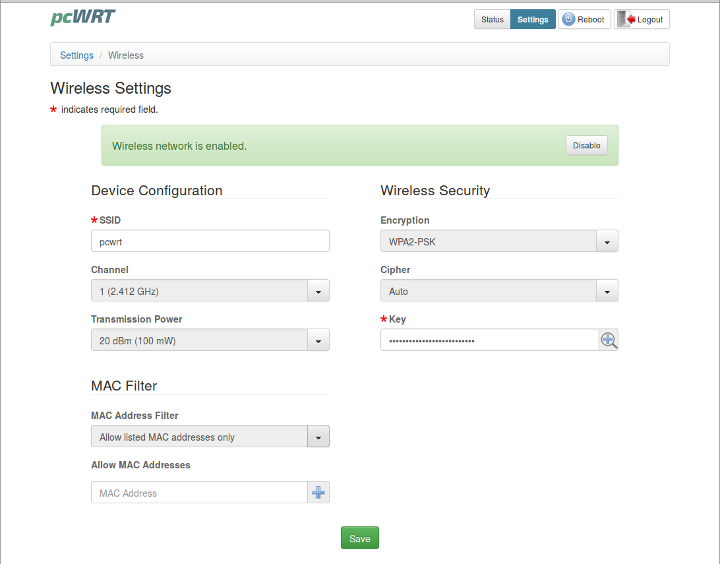
Task: Switch to the Status tab
Action: (492, 19)
